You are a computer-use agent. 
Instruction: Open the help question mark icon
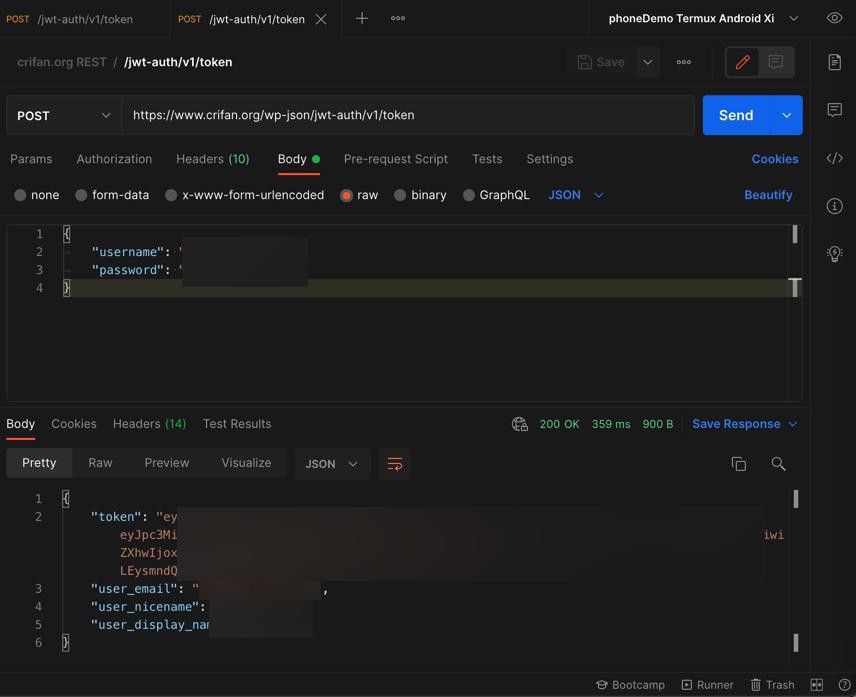(x=844, y=685)
